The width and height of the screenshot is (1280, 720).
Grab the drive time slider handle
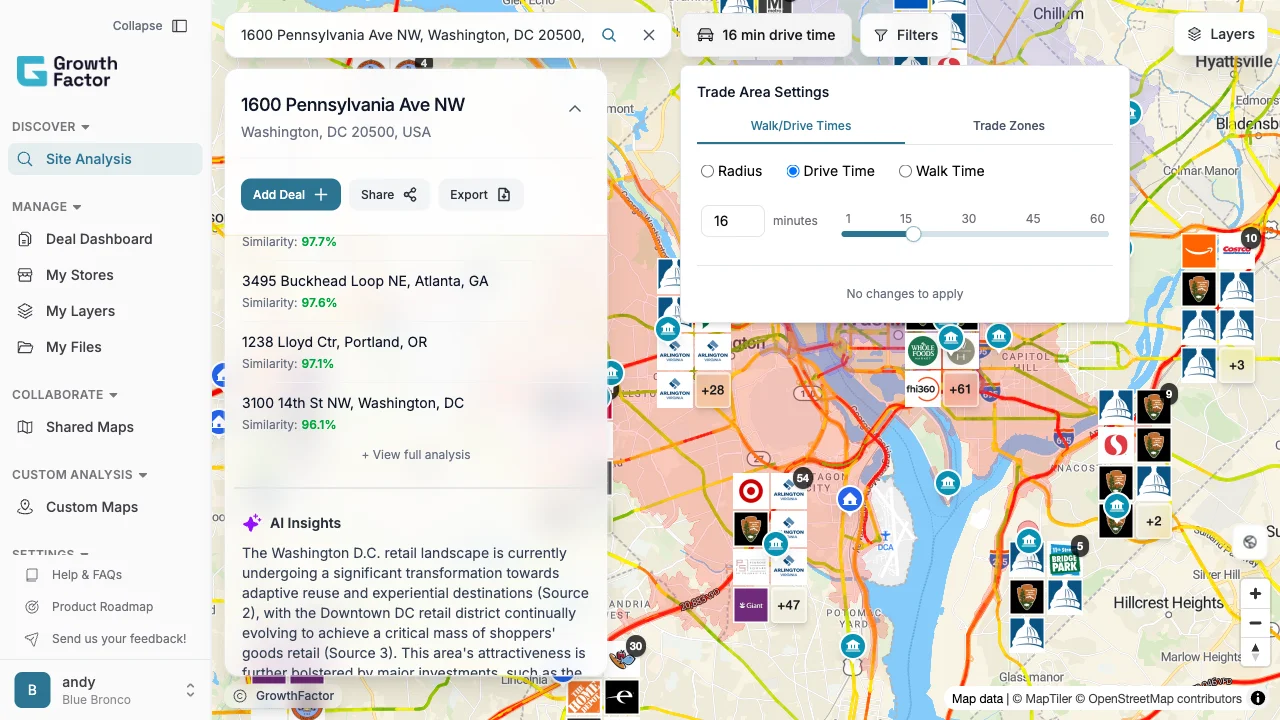point(913,233)
